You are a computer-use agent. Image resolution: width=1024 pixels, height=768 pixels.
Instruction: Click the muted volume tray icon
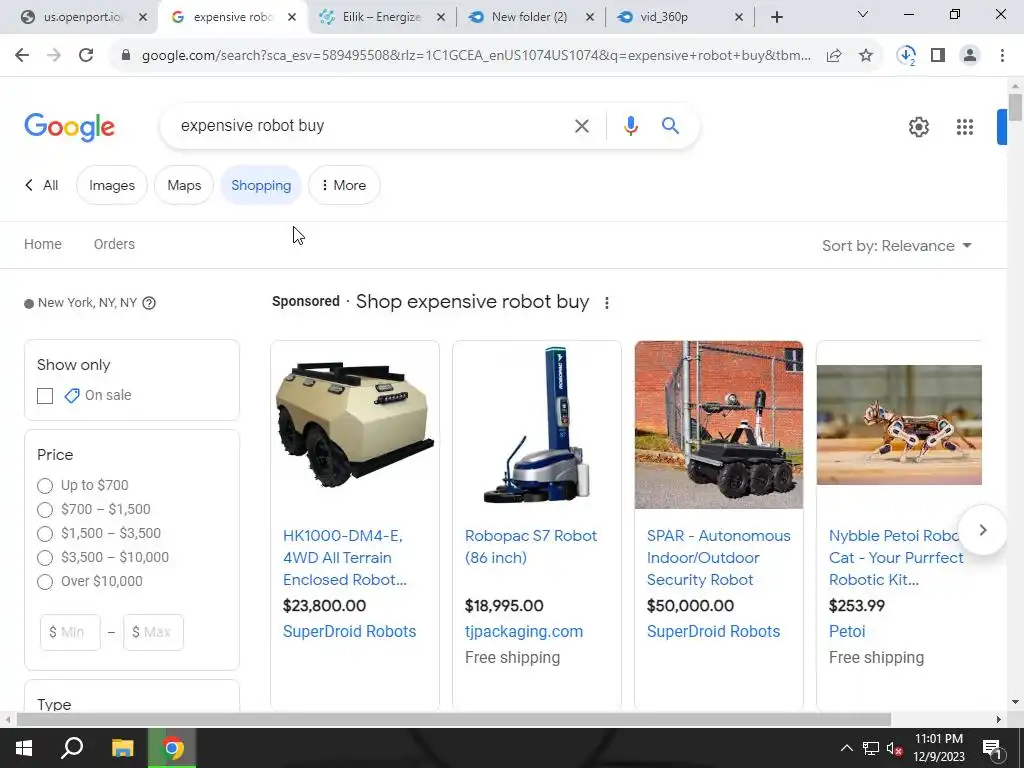894,748
